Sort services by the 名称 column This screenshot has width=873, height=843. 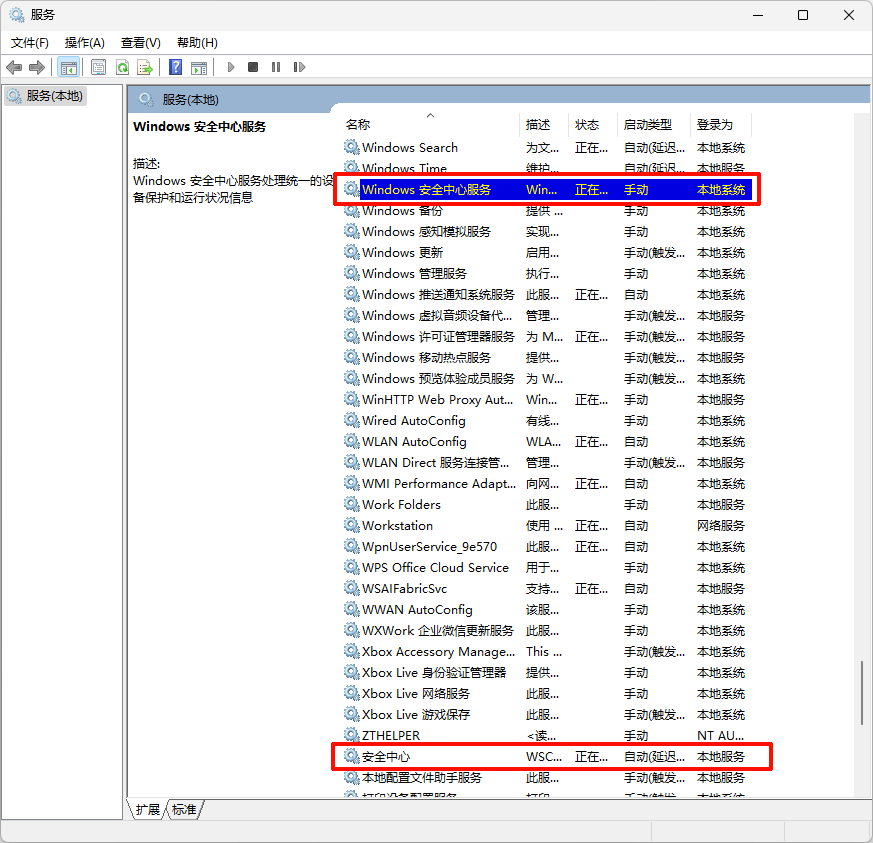click(357, 124)
